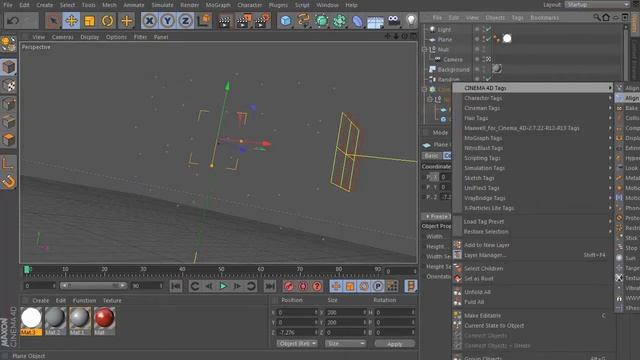This screenshot has height=360, width=640.
Task: Open the purple Deformer icon
Action: click(x=357, y=20)
